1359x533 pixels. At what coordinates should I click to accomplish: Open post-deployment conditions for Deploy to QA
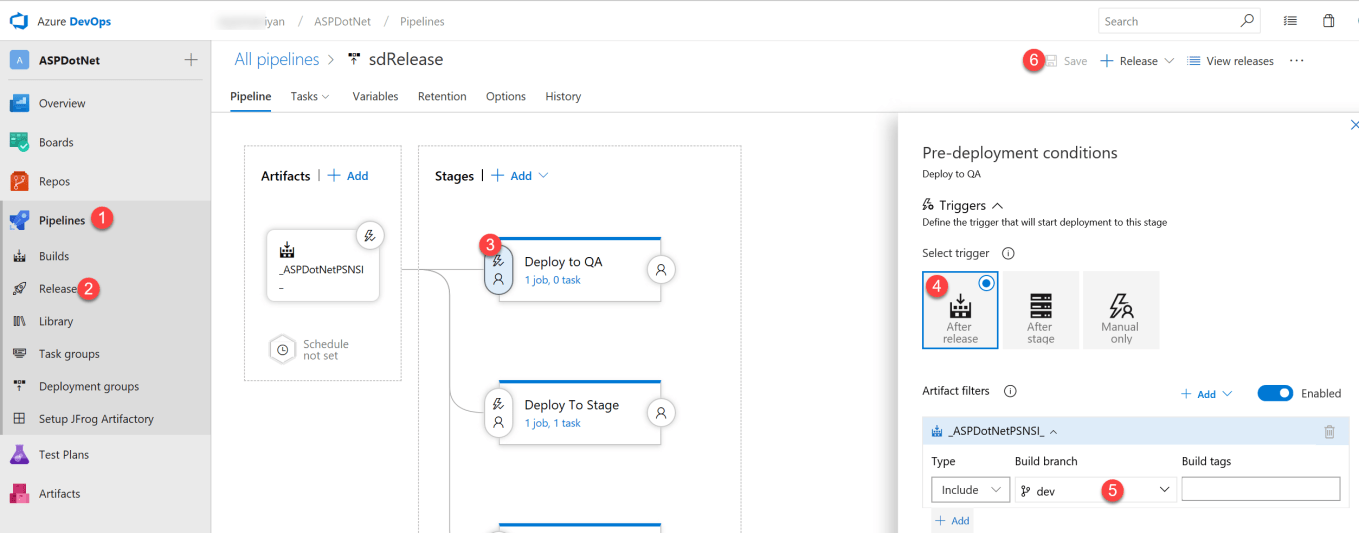[x=660, y=269]
